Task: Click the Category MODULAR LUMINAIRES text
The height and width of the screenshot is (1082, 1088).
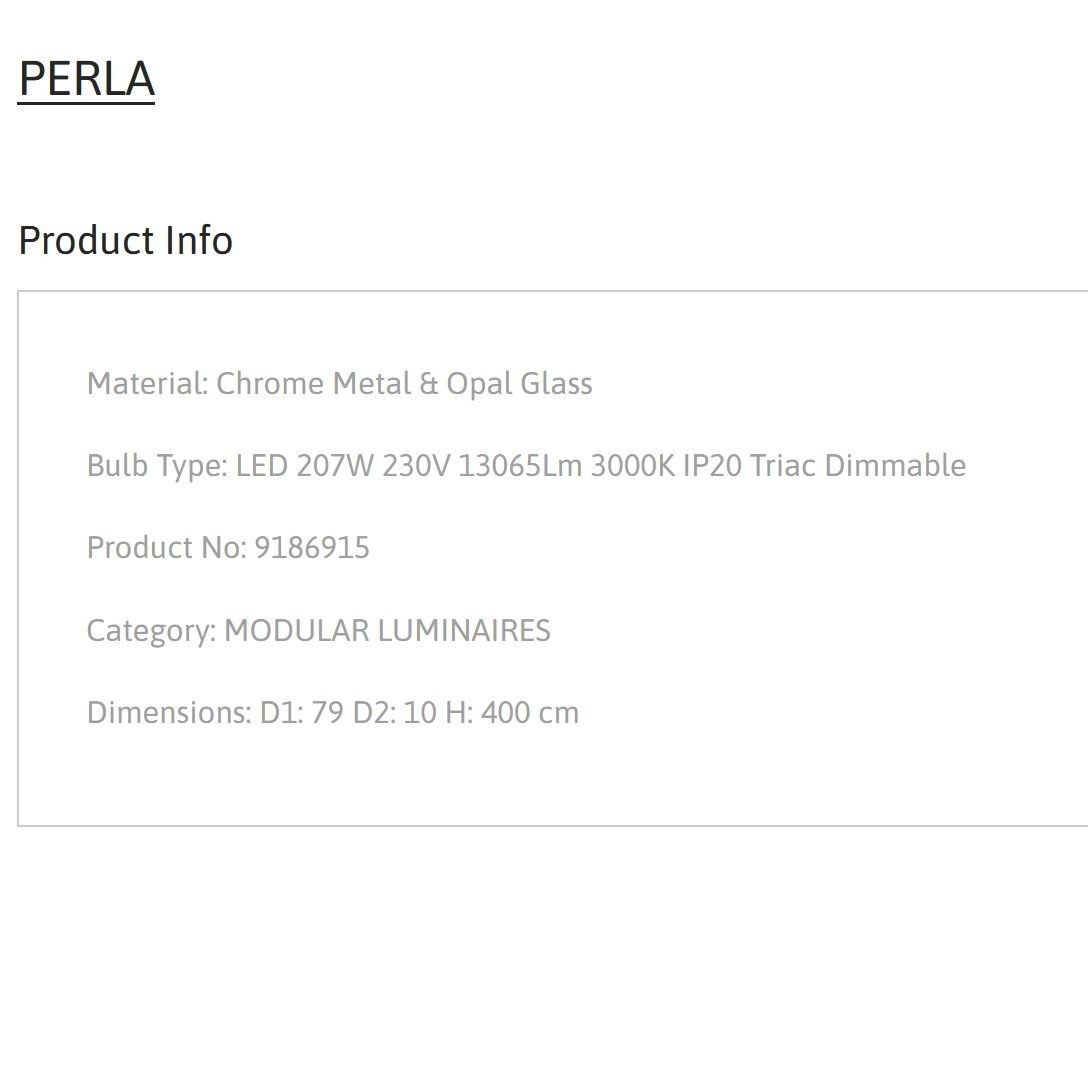Action: pos(318,631)
